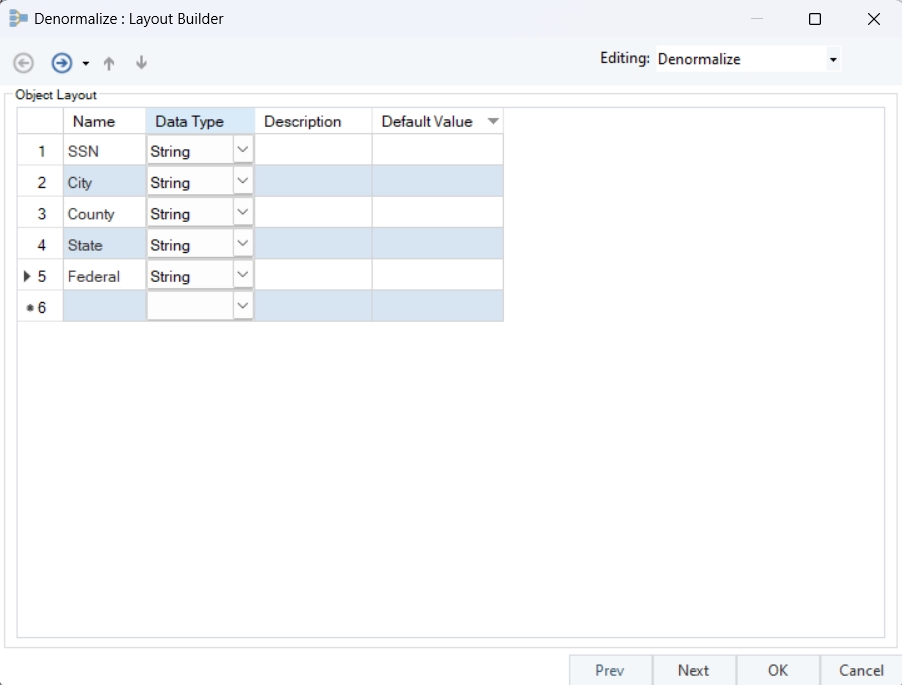Expand Data Type dropdown for Federal row

click(243, 275)
